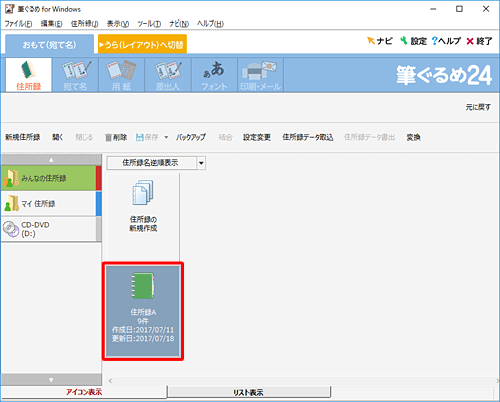Click 住所録データ取込 import button
Image resolution: width=500 pixels, height=402 pixels.
coord(308,137)
